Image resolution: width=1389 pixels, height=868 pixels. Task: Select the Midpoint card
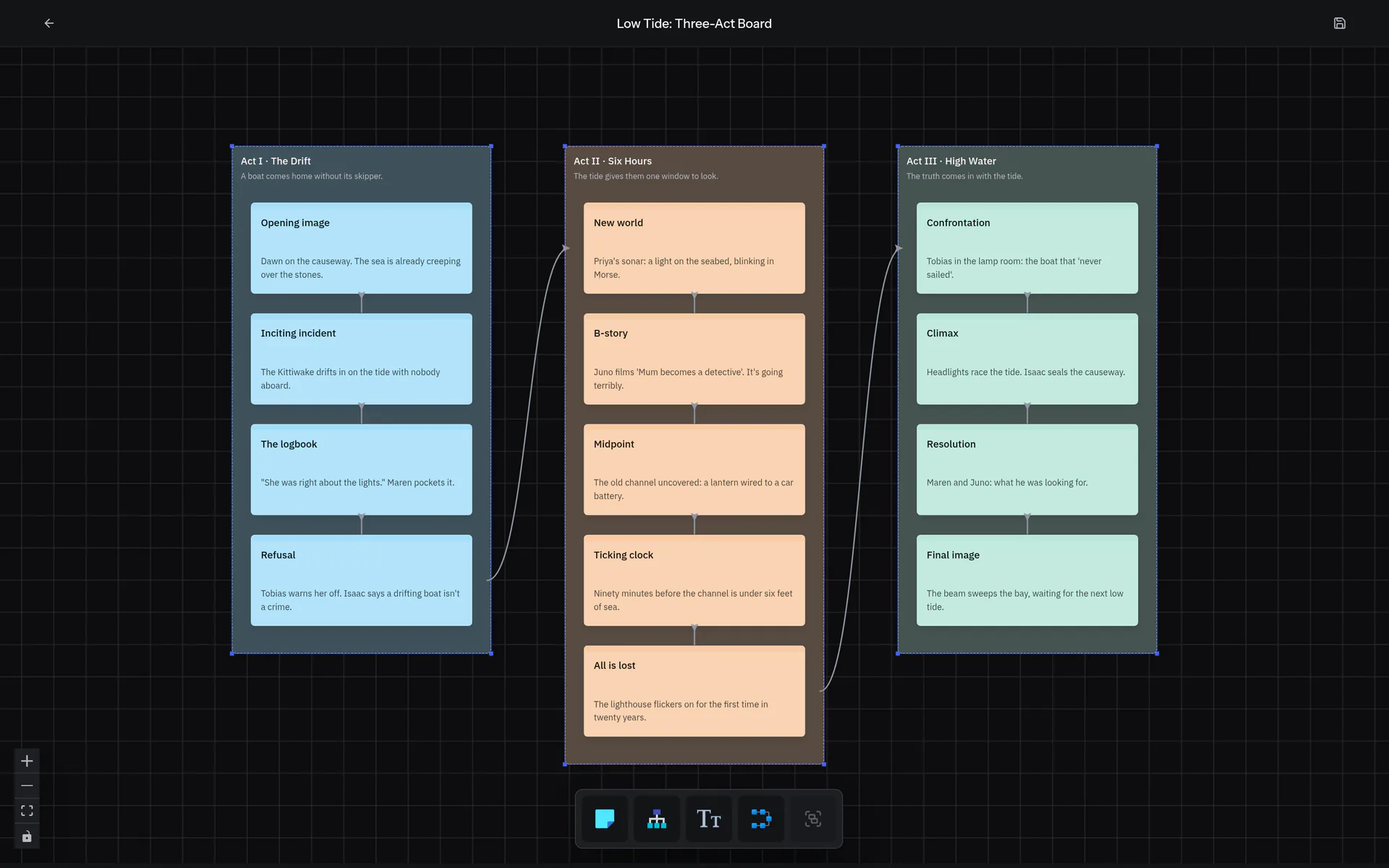pyautogui.click(x=694, y=469)
